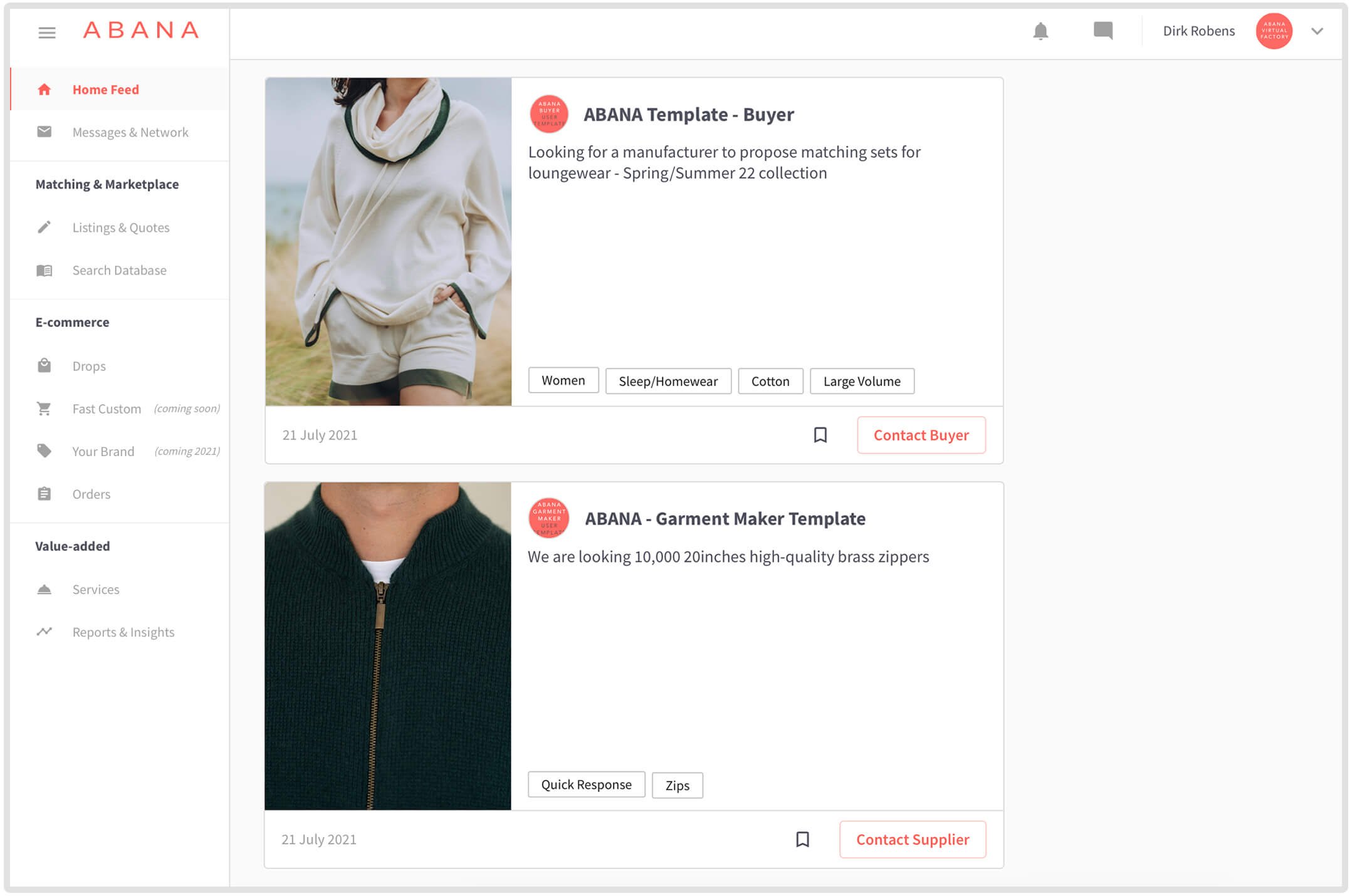Open ABANA Template - Buyer title
The width and height of the screenshot is (1357, 896).
click(688, 115)
